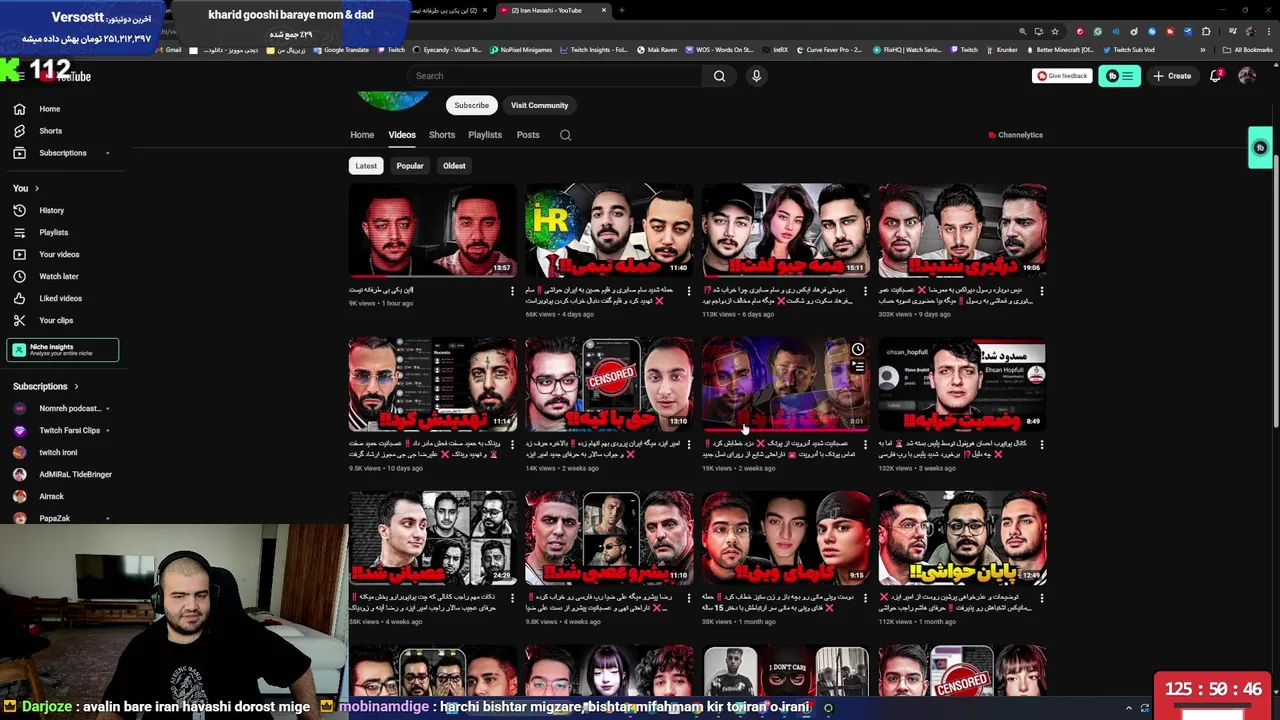
Task: Expand the You section chevron
Action: click(37, 188)
